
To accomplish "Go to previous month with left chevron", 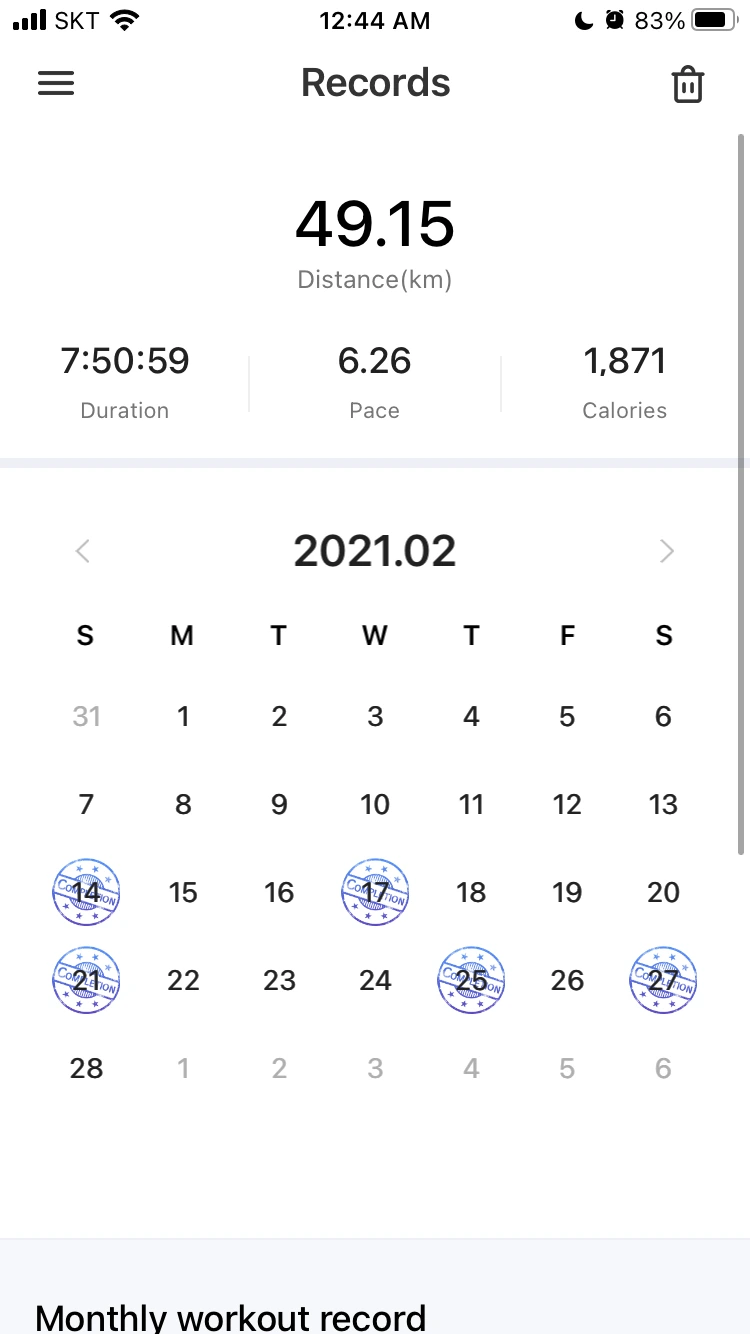I will click(x=83, y=551).
